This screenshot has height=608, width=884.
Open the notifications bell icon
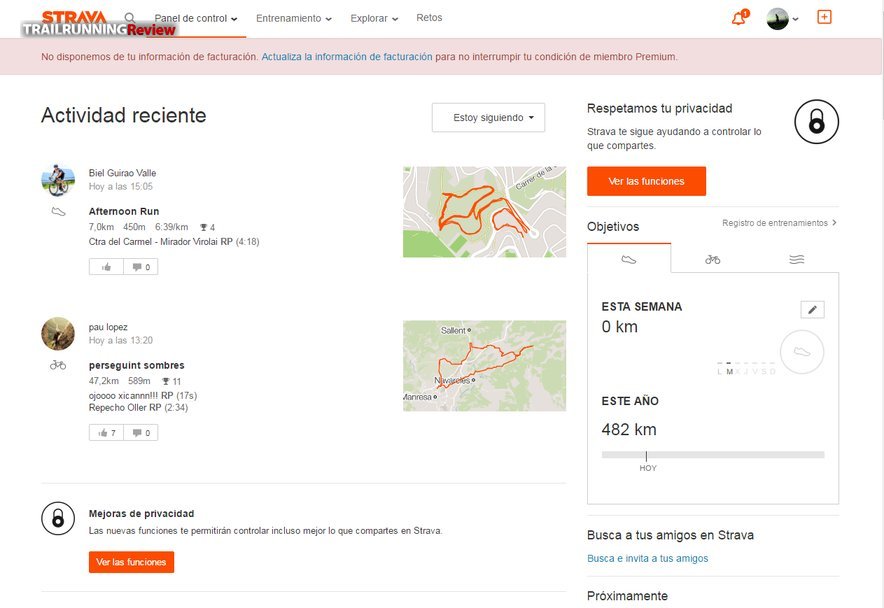(x=739, y=18)
